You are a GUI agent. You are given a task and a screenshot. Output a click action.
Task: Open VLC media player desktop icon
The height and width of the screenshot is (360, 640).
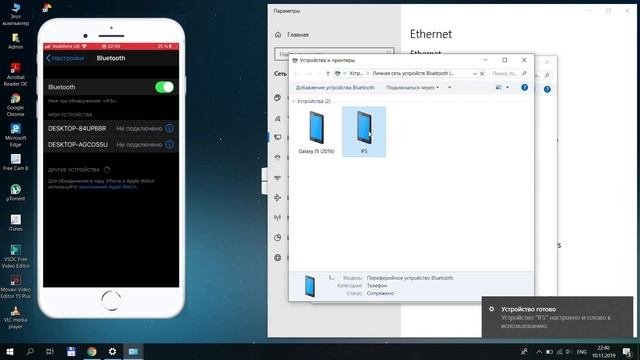[x=16, y=317]
